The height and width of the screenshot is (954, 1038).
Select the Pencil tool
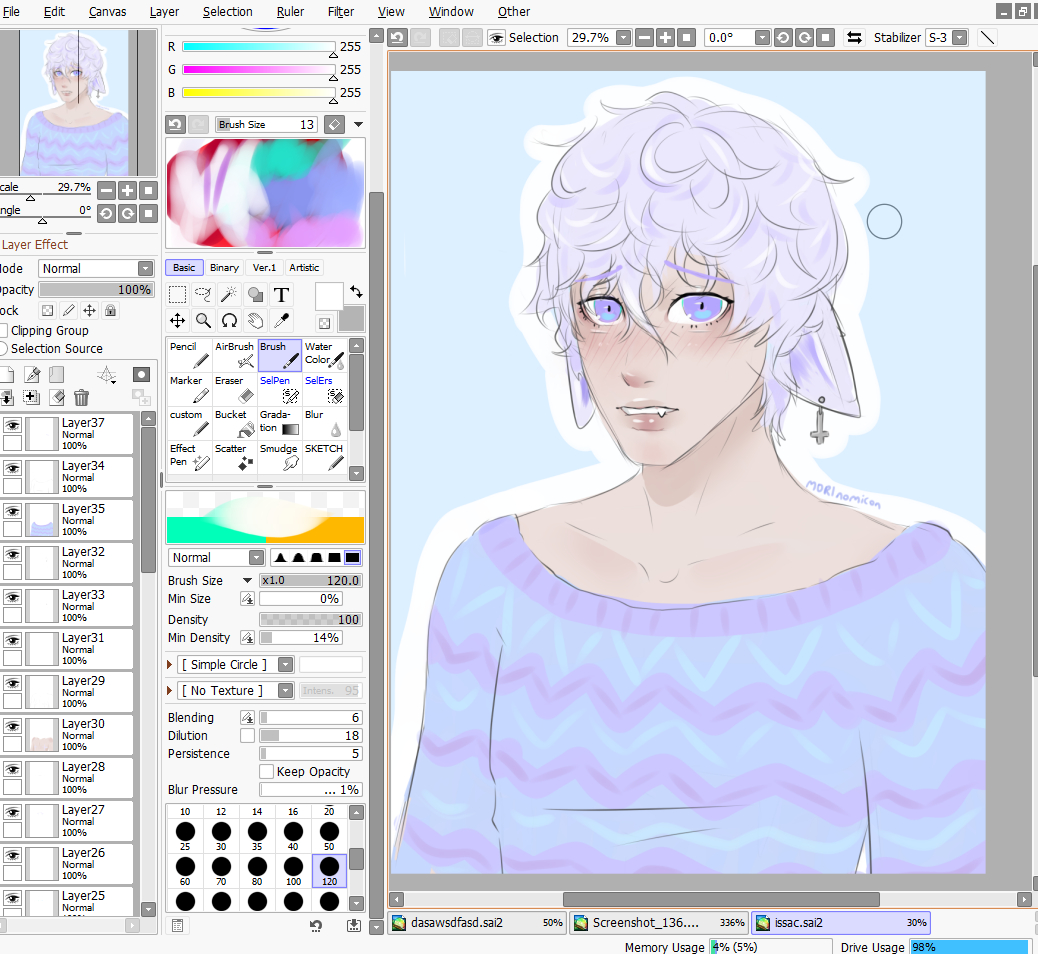[189, 355]
